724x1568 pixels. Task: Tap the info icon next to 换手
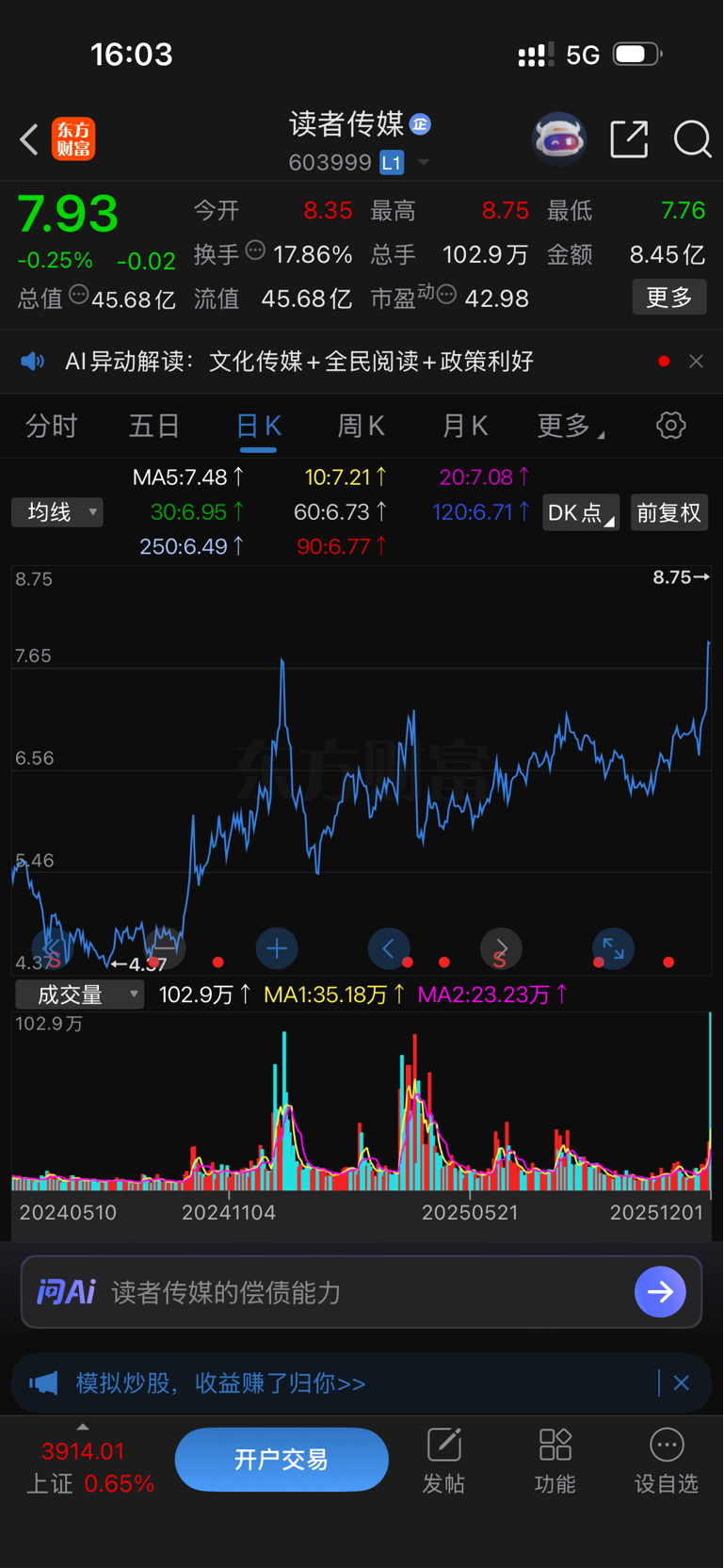[255, 251]
